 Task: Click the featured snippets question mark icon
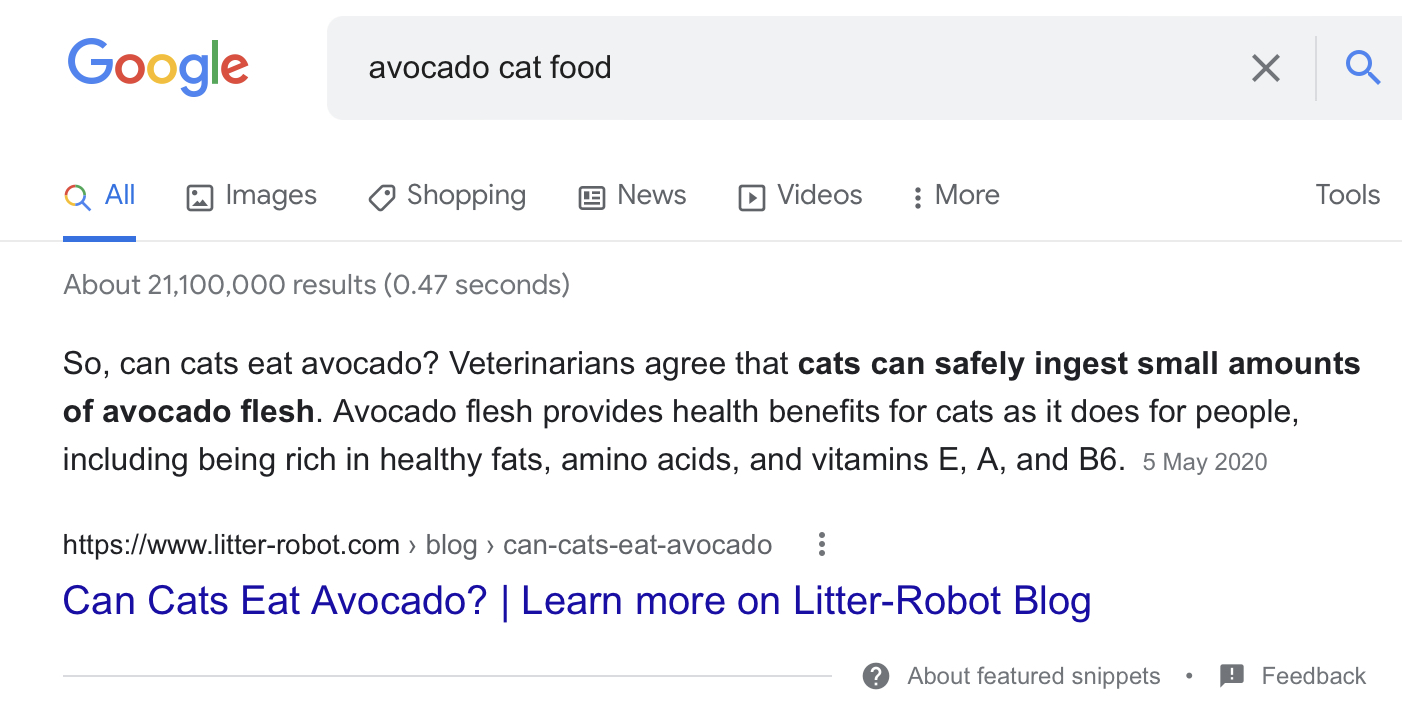pos(876,676)
